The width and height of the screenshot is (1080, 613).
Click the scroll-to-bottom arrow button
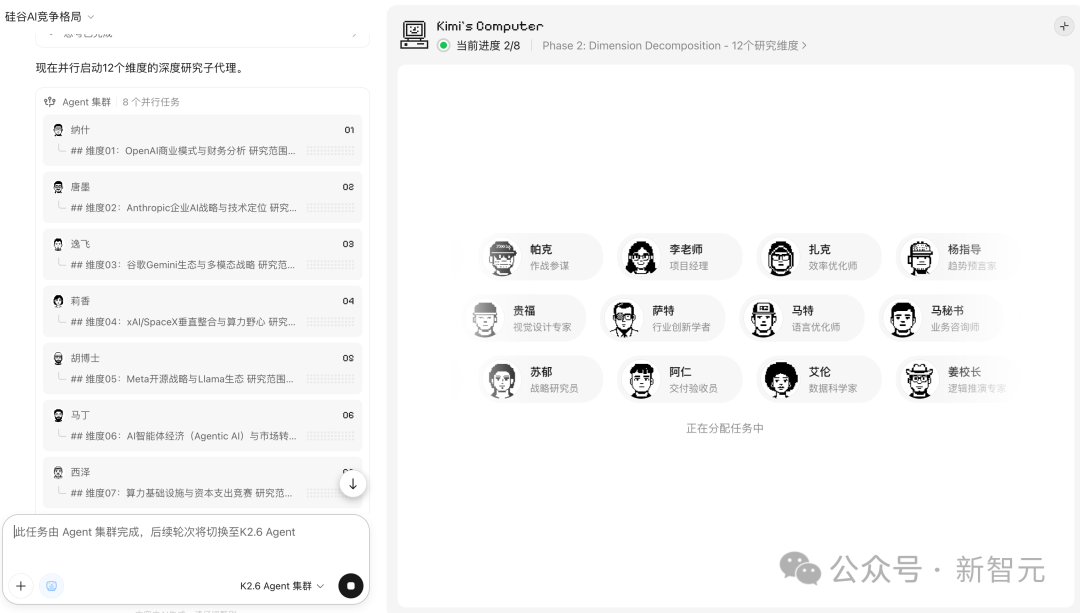353,484
